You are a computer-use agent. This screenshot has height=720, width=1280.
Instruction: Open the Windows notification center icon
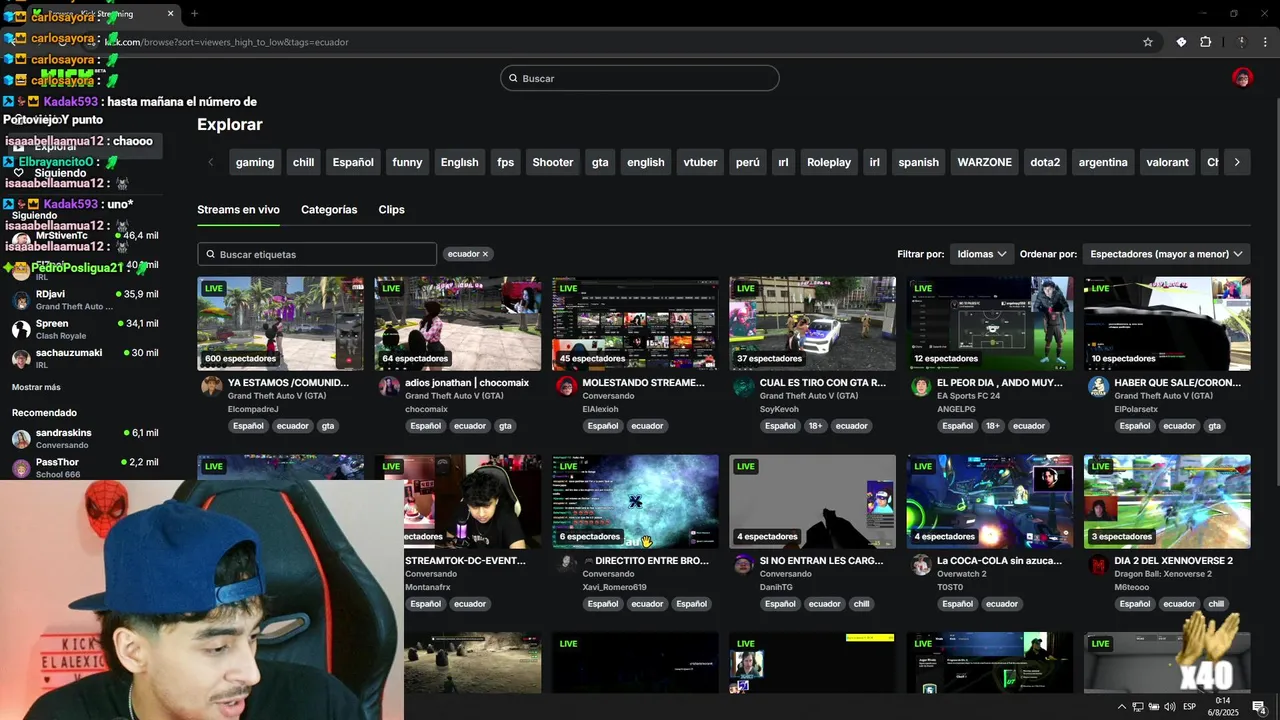(1259, 707)
